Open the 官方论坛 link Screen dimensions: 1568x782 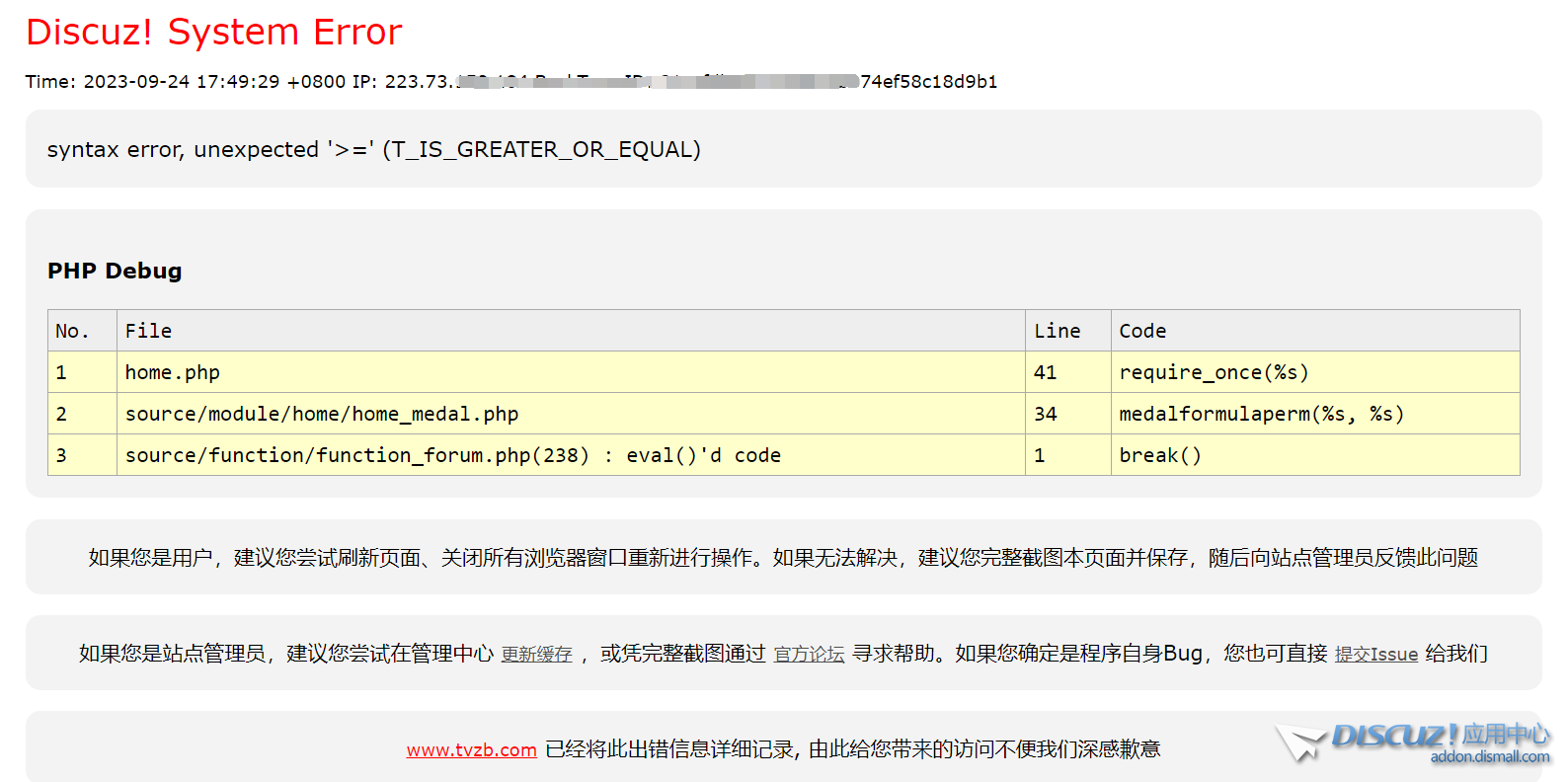tap(809, 654)
